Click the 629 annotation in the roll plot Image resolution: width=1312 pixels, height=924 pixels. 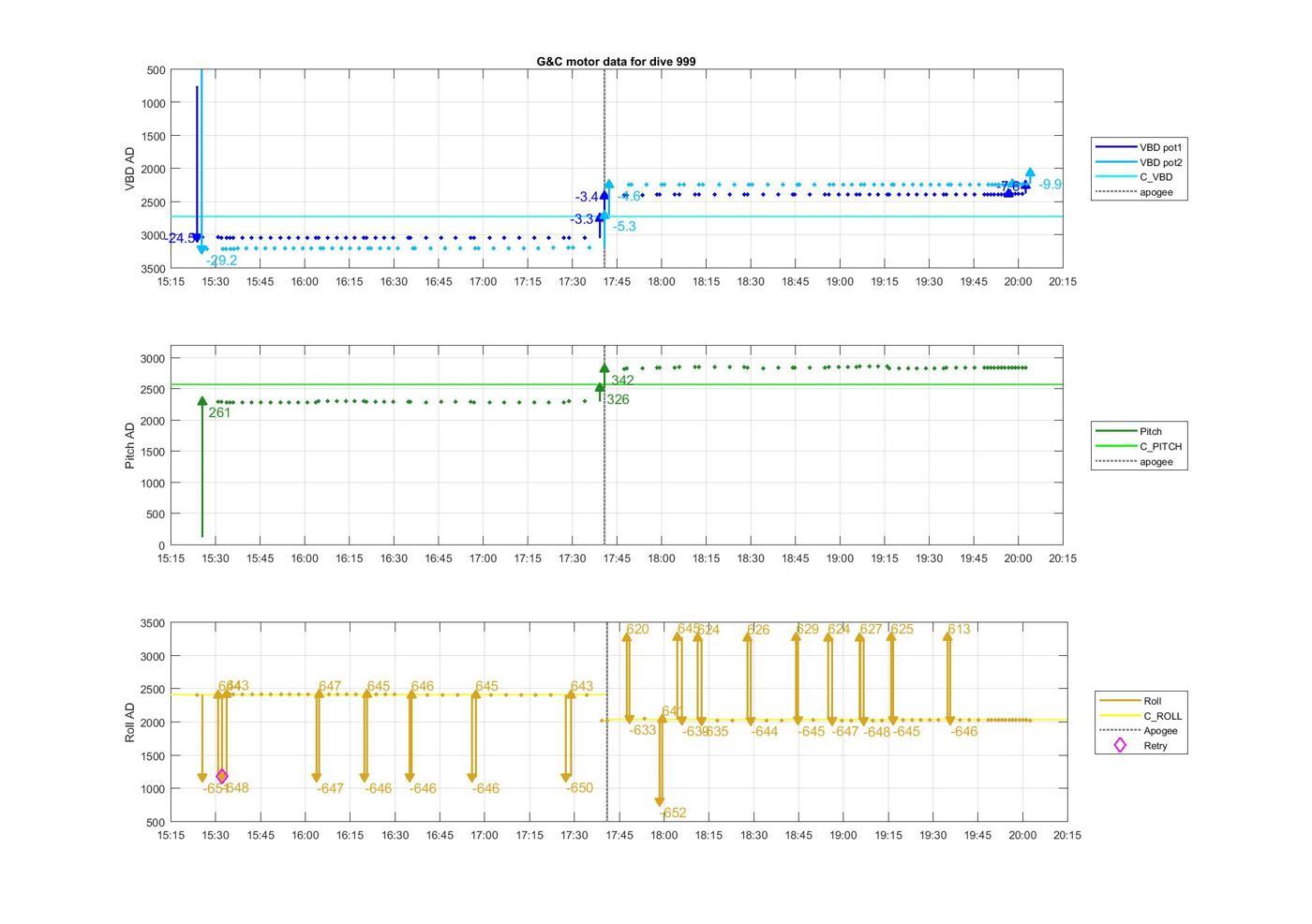[x=808, y=629]
